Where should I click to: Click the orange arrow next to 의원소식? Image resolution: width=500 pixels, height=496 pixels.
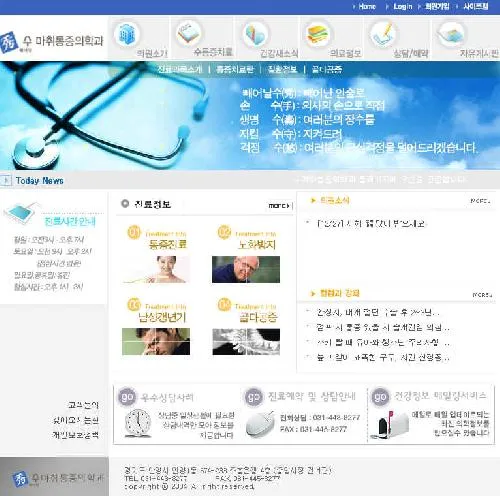click(x=313, y=200)
